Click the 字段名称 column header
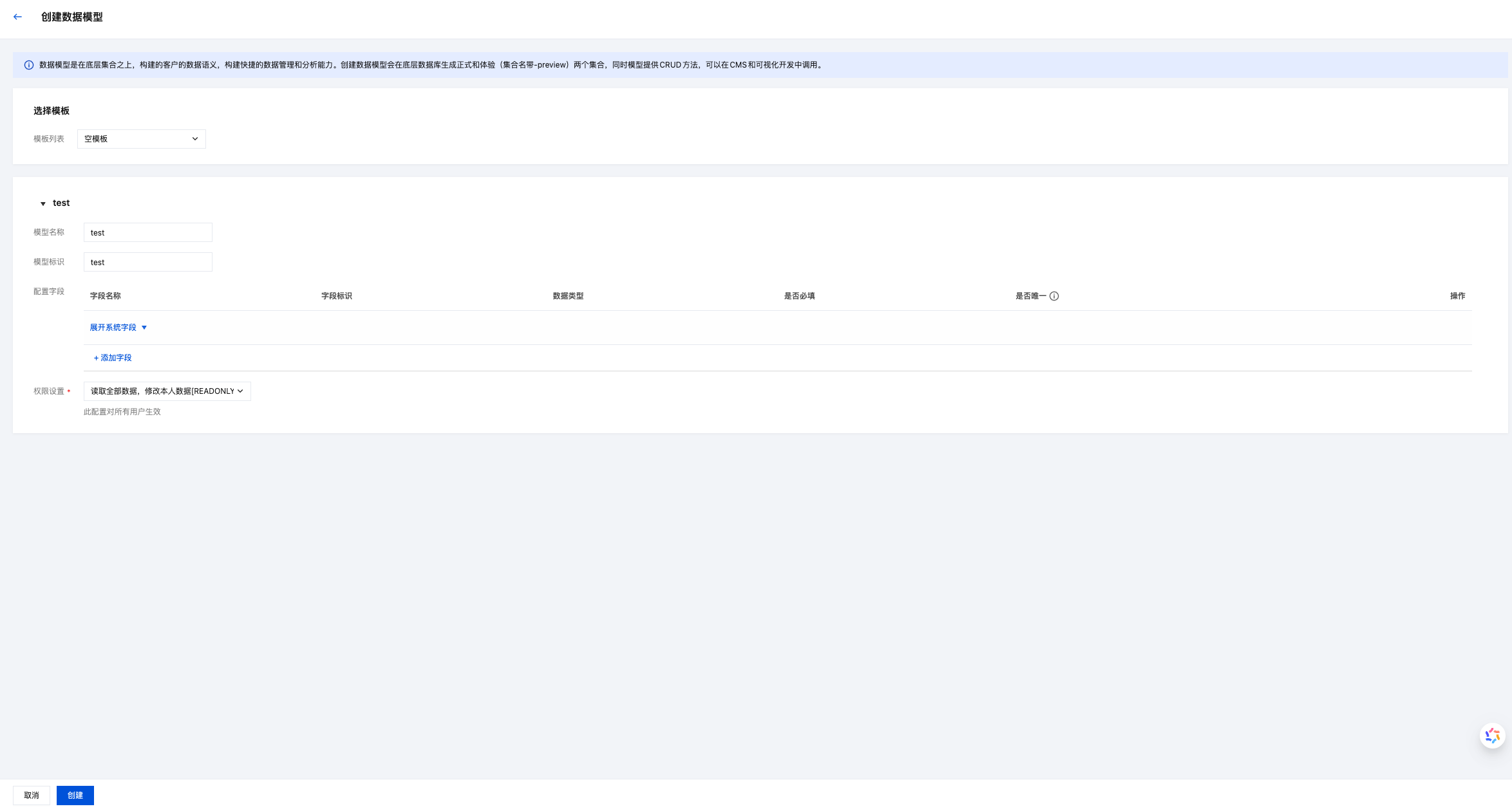This screenshot has width=1512, height=809. [106, 296]
